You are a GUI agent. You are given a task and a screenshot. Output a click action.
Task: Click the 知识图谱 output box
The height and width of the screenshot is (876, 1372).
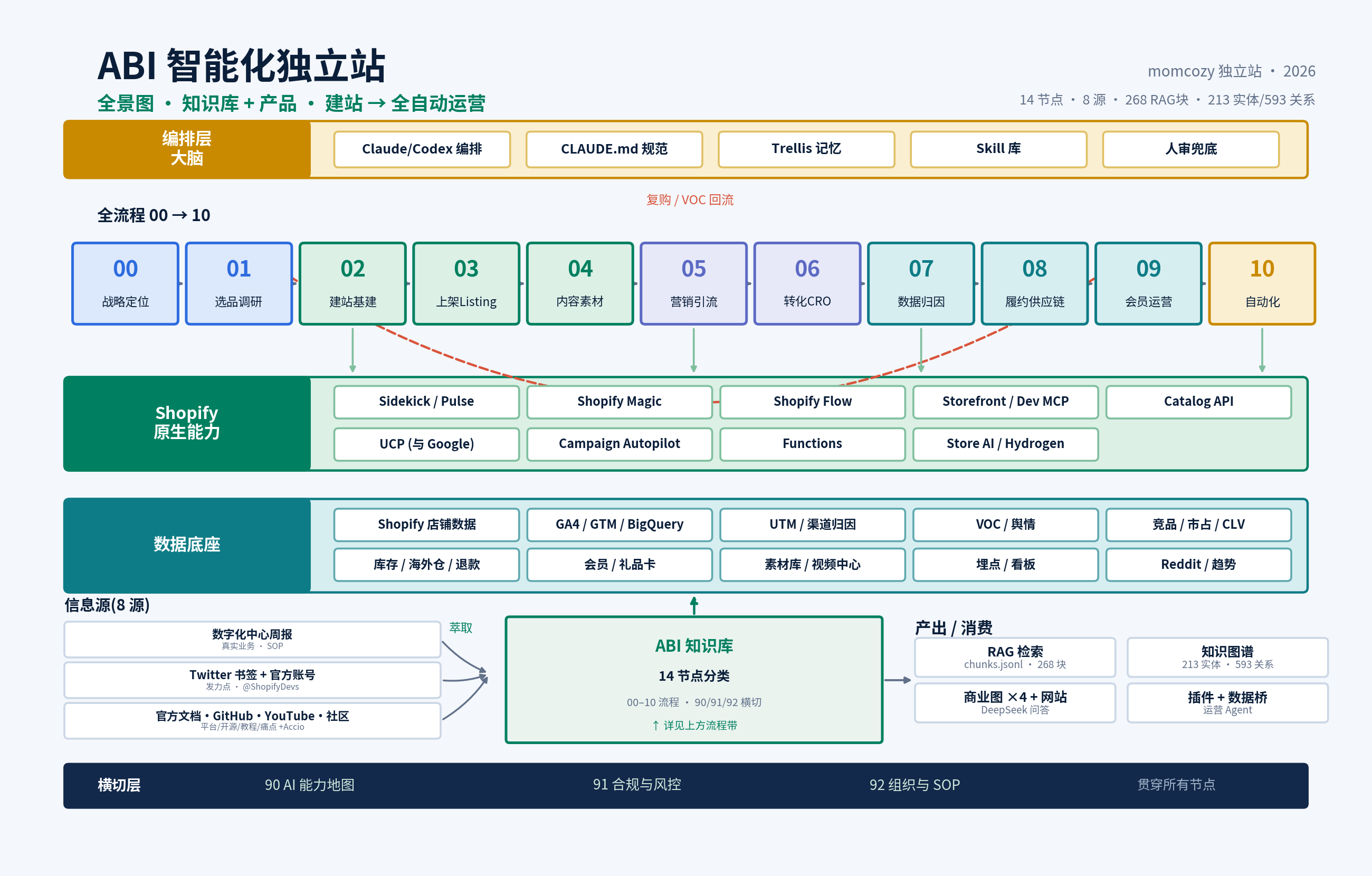point(1227,658)
